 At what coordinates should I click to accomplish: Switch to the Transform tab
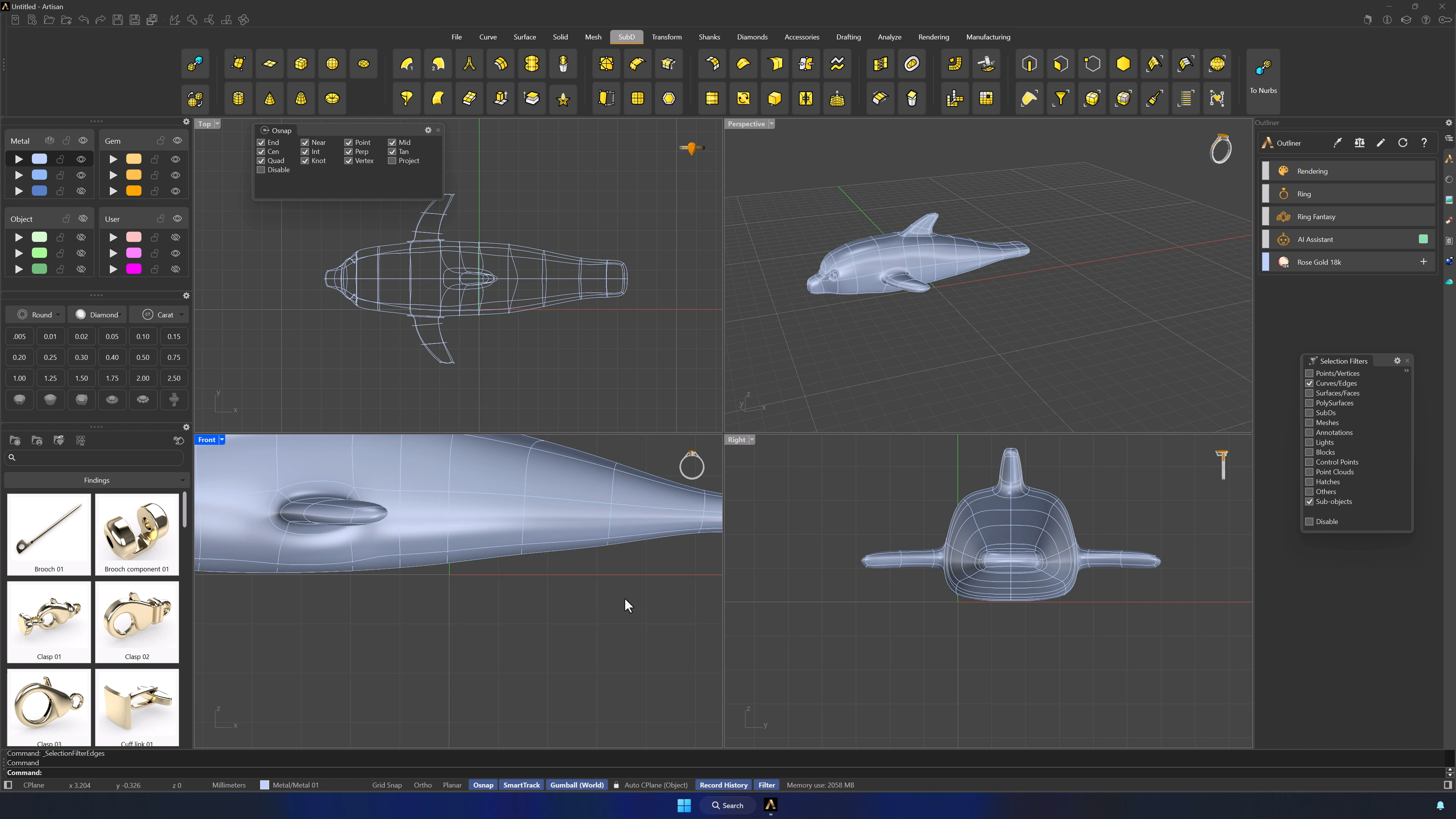667,37
